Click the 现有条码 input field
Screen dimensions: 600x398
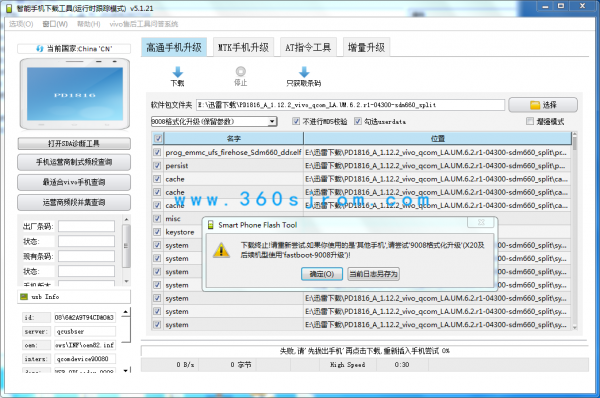point(86,256)
